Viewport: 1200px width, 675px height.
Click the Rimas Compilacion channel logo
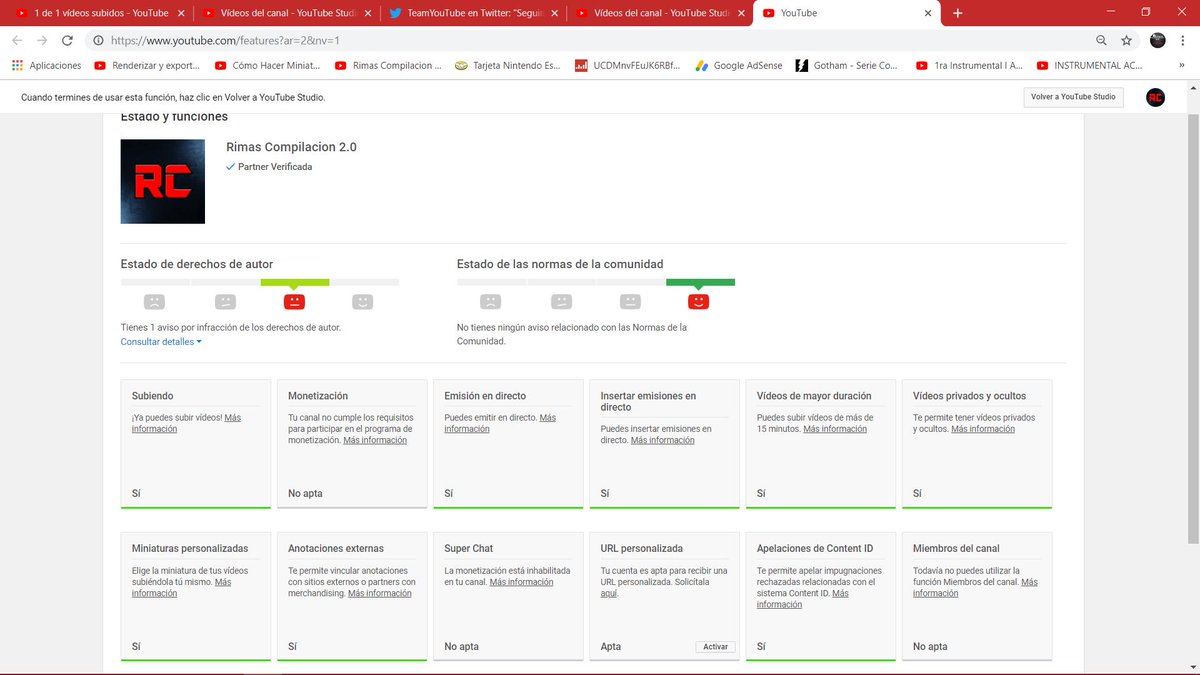[163, 181]
